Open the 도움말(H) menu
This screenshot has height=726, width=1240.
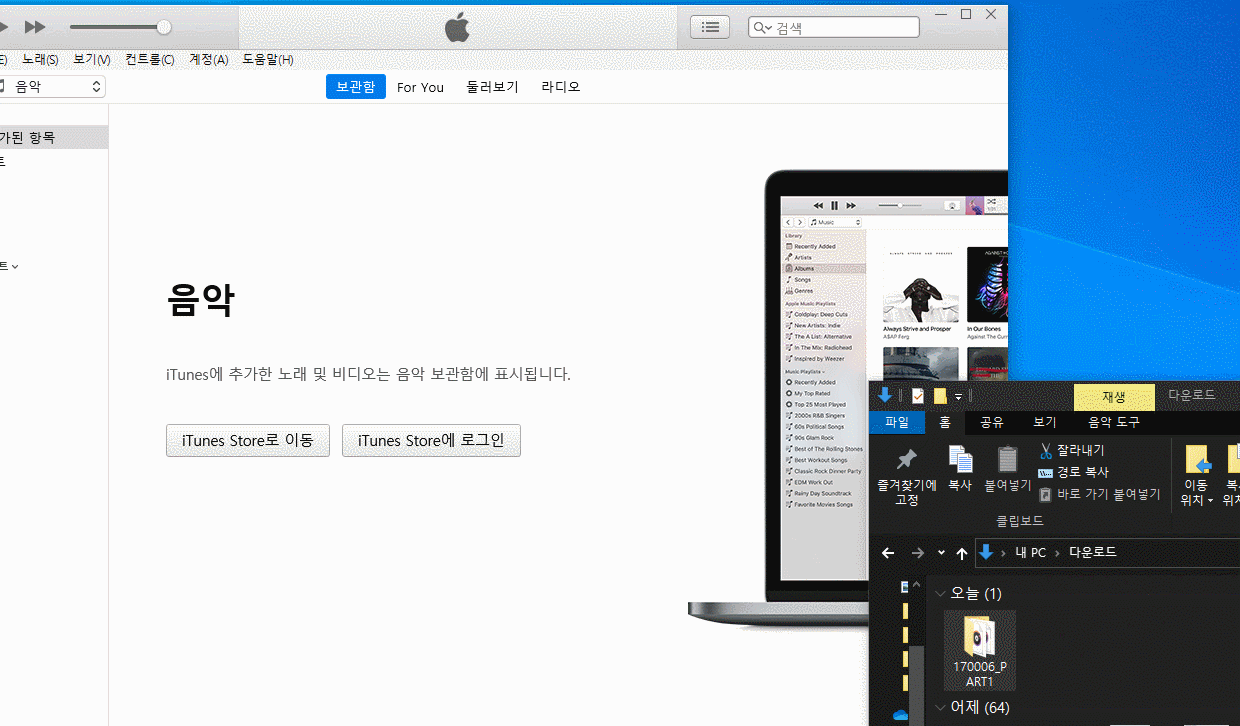click(x=267, y=60)
